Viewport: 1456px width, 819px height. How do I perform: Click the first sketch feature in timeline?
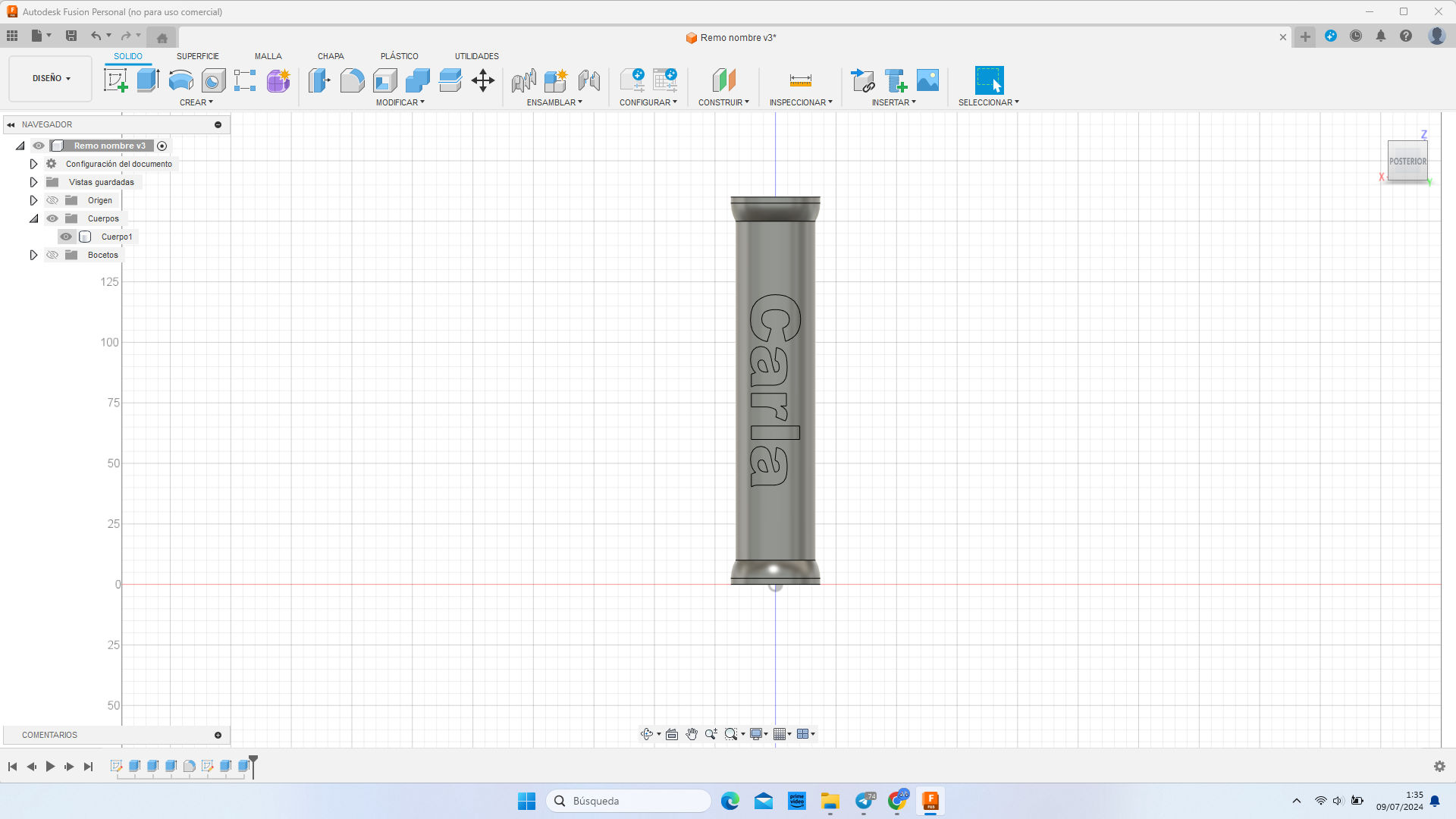116,766
